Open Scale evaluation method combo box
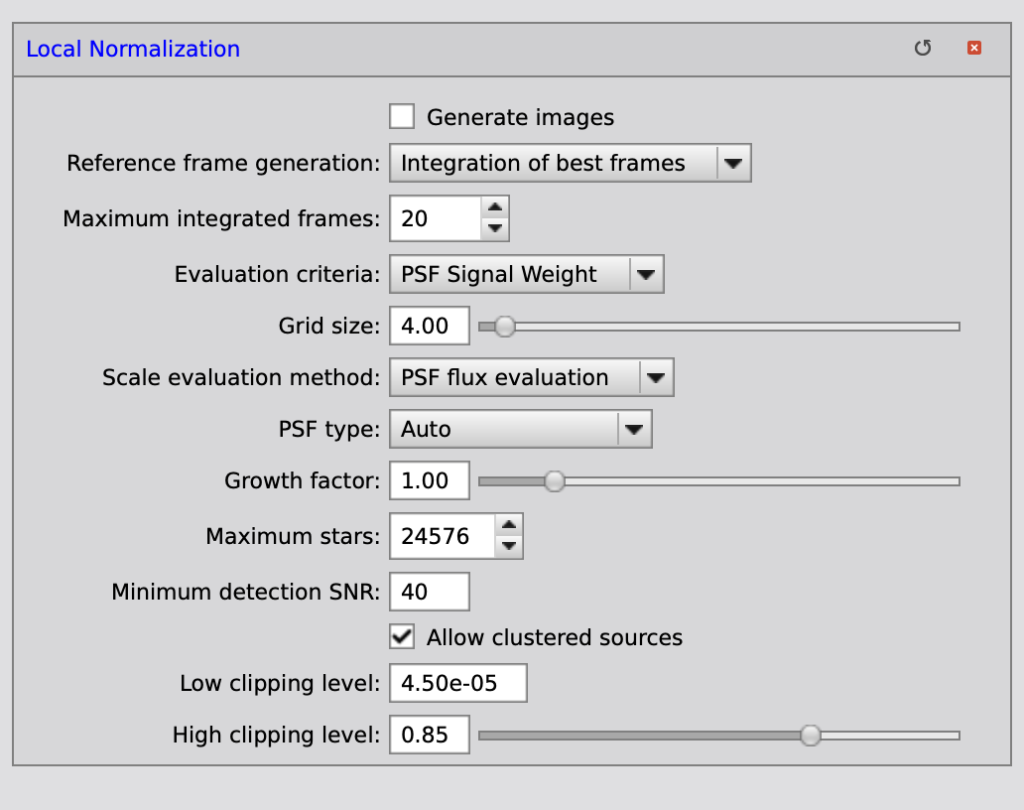 click(531, 377)
